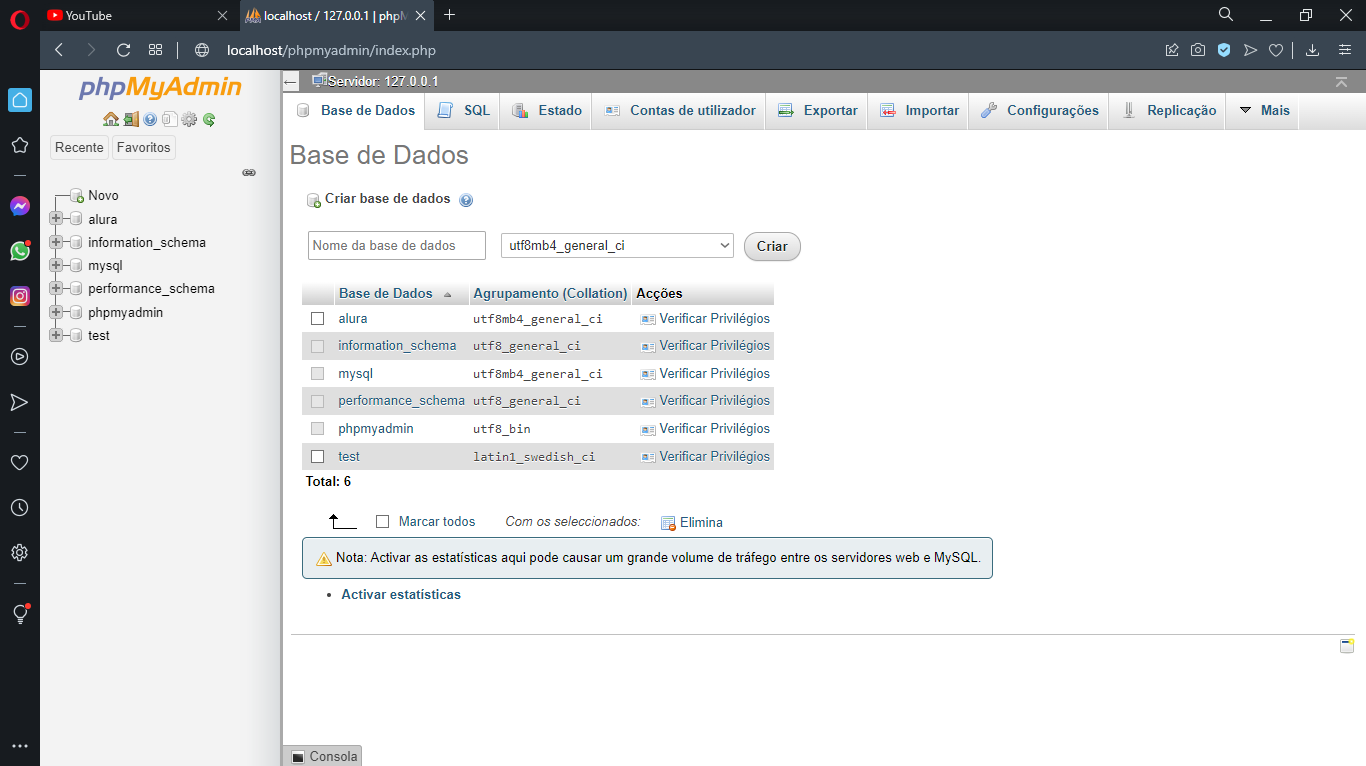The image size is (1366, 766).
Task: Click Verificar Privilégios for test
Action: 706,457
